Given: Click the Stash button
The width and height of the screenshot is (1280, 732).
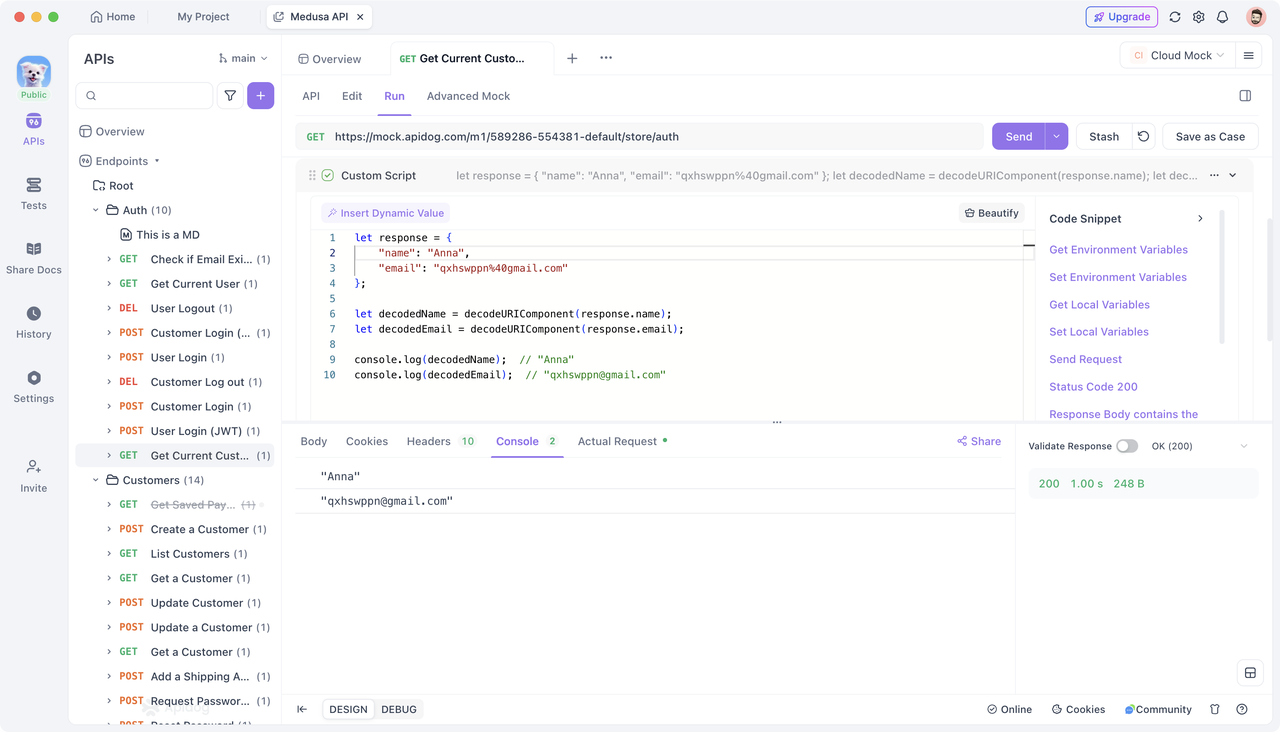Looking at the screenshot, I should coord(1104,136).
